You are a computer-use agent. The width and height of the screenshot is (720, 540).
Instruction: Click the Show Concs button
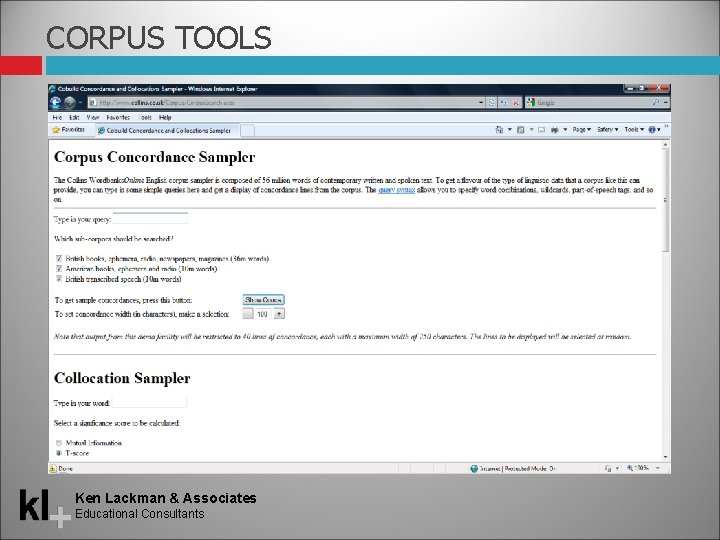click(x=263, y=300)
